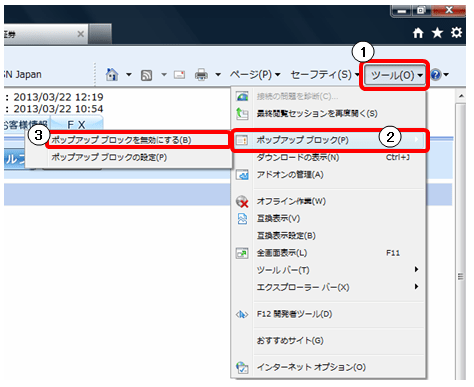Viewport: 474px width, 387px height.
Task: Click the blue Help question icon
Action: 436,75
